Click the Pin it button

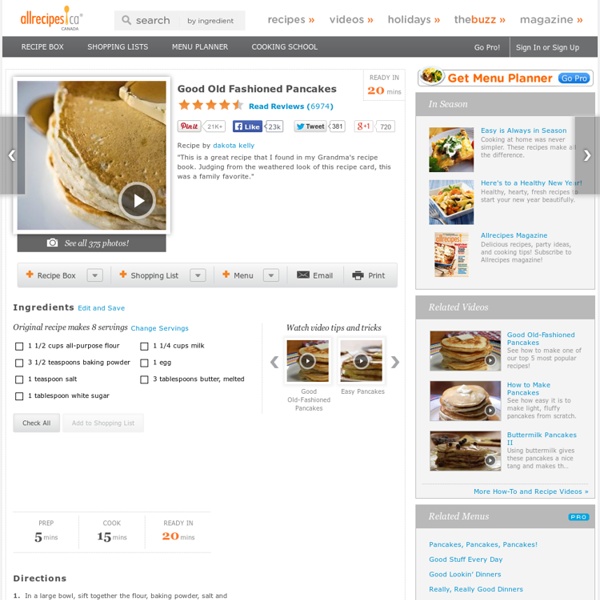(189, 126)
